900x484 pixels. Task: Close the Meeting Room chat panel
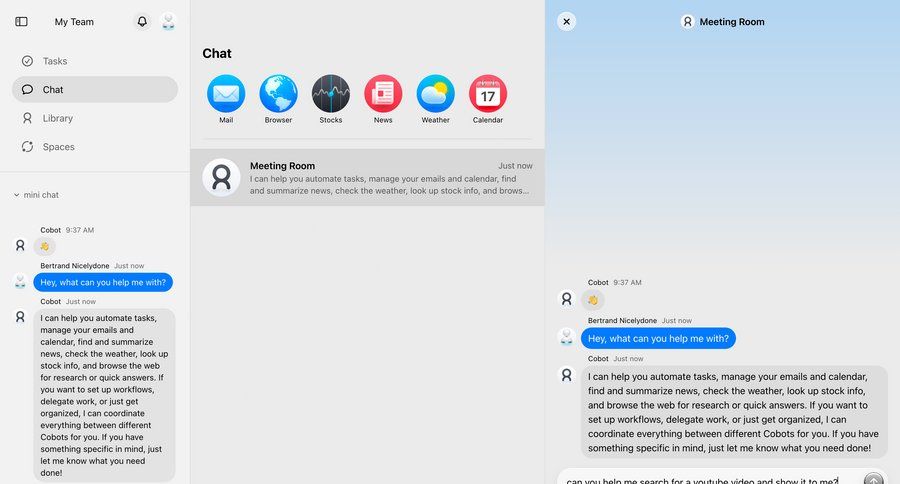(x=567, y=22)
